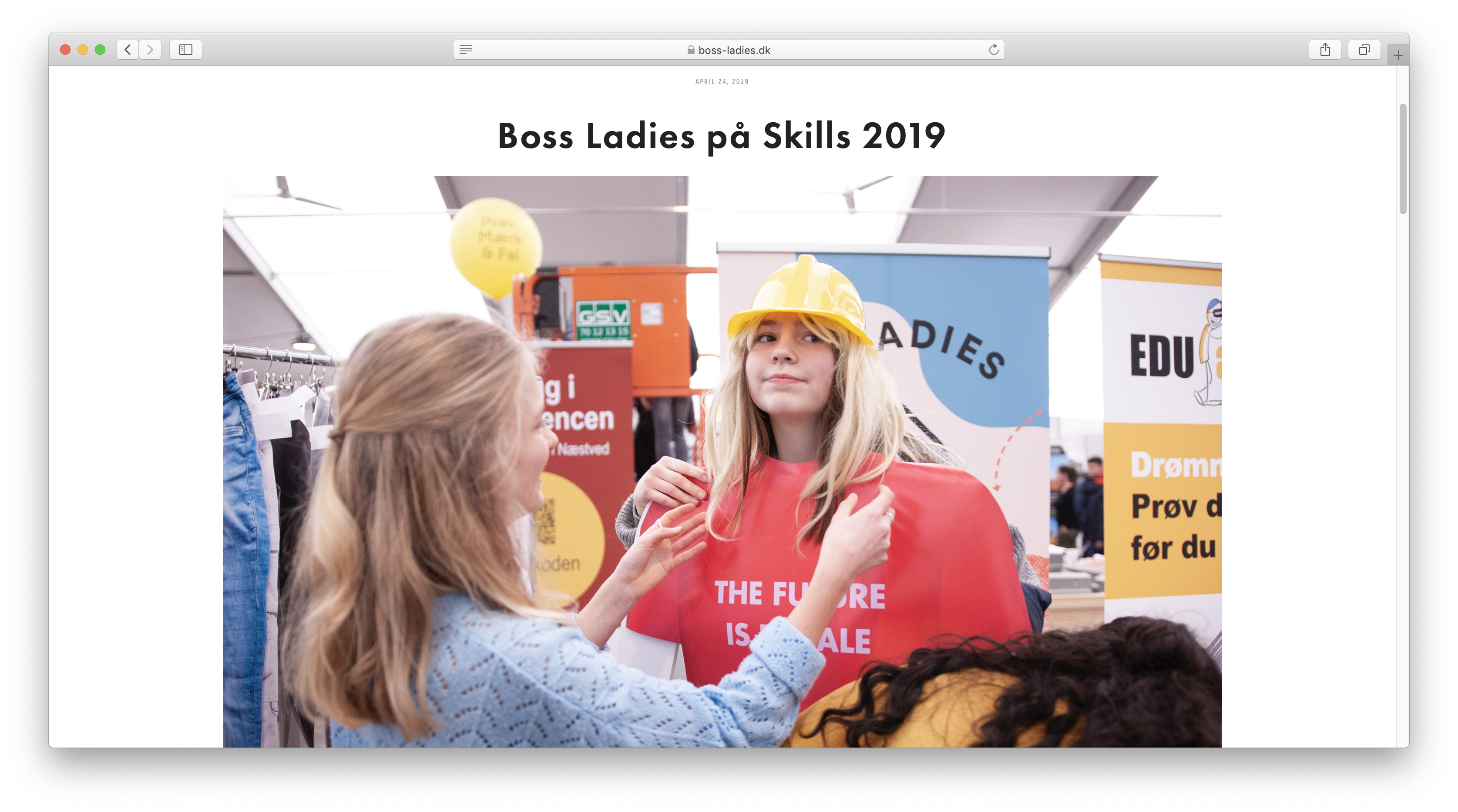Focus the boss-ladies.dk address field
This screenshot has height=812, width=1458.
(733, 50)
